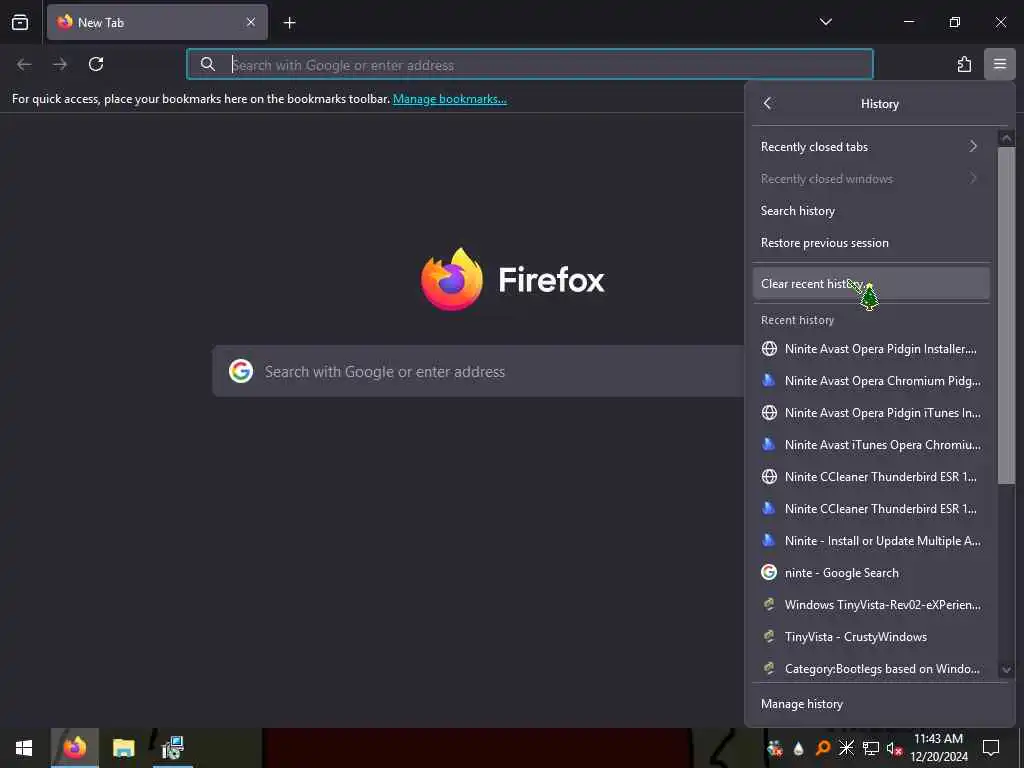Click installer app icon in taskbar
The image size is (1024, 768).
tap(173, 748)
